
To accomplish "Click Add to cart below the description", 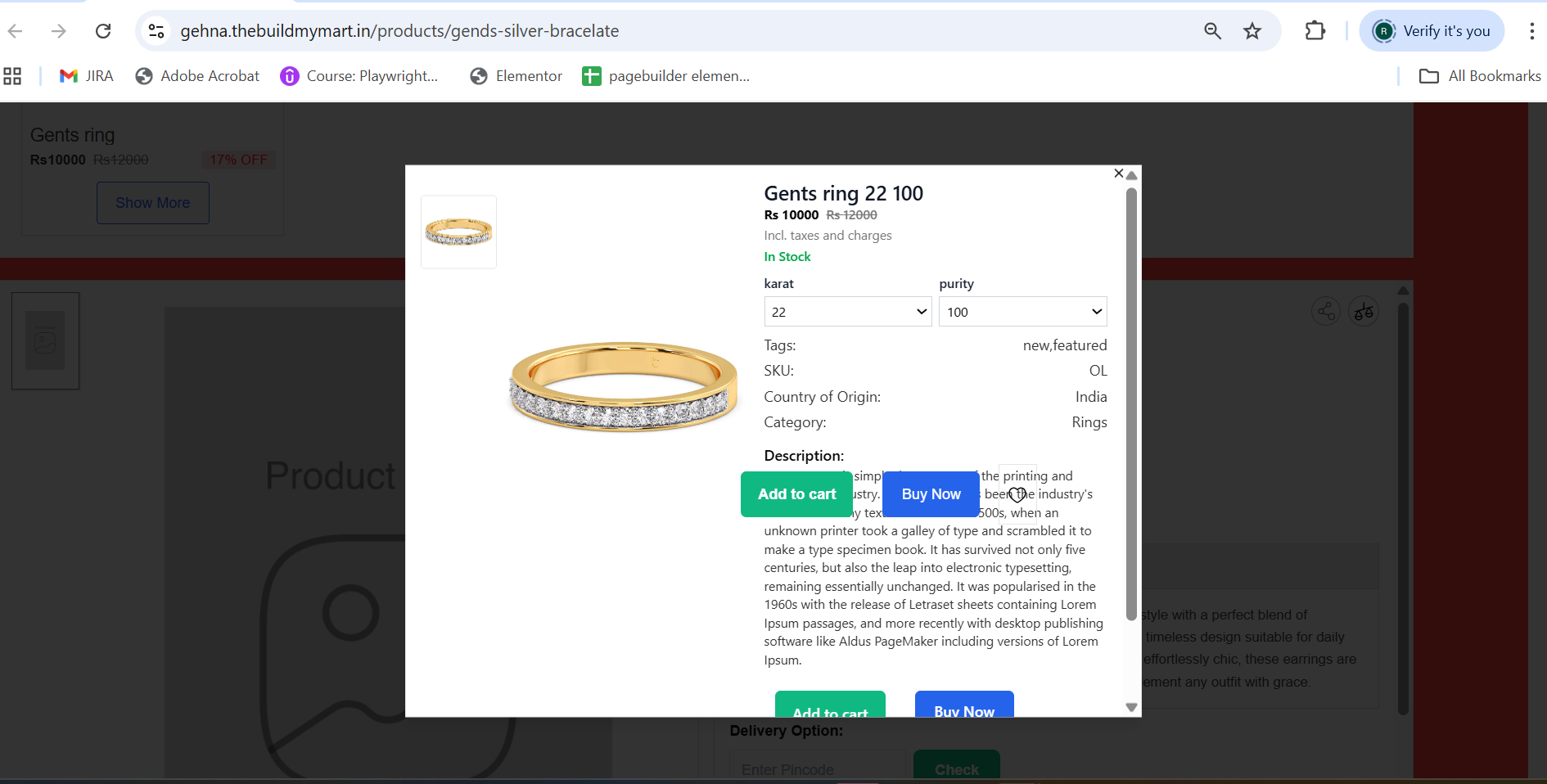I will [x=830, y=705].
